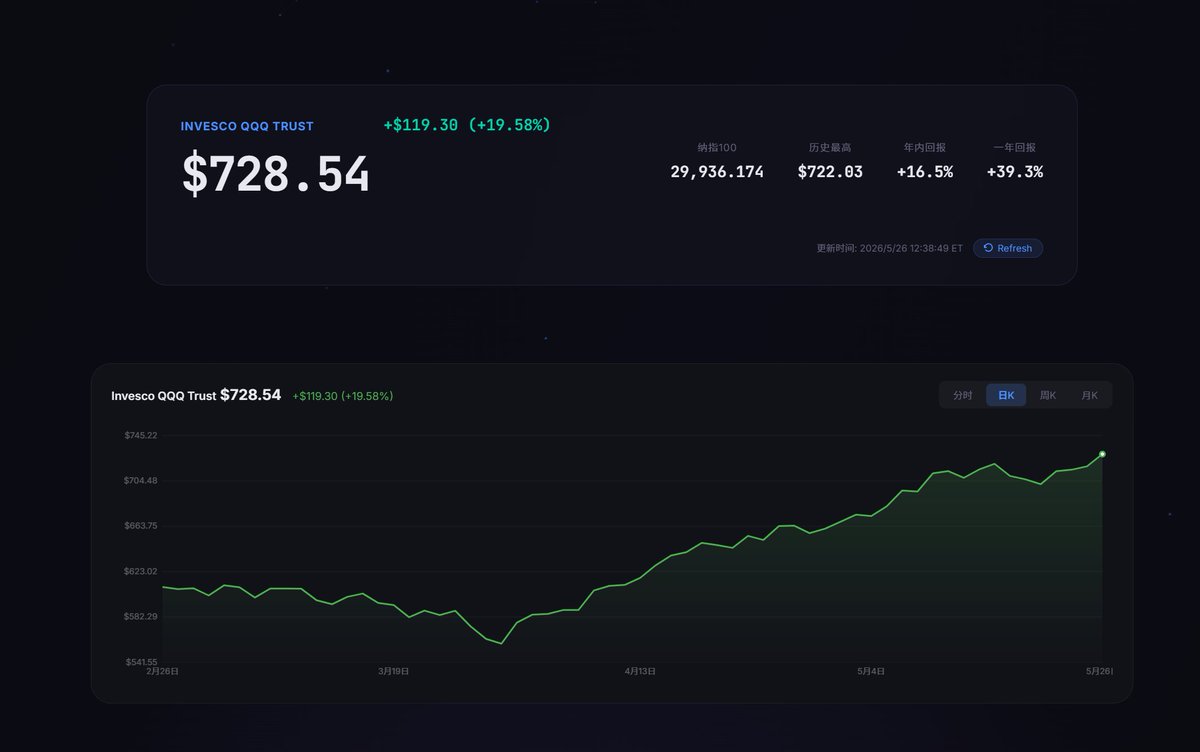Click the $582.29 y-axis label
The image size is (1200, 752).
[x=140, y=616]
